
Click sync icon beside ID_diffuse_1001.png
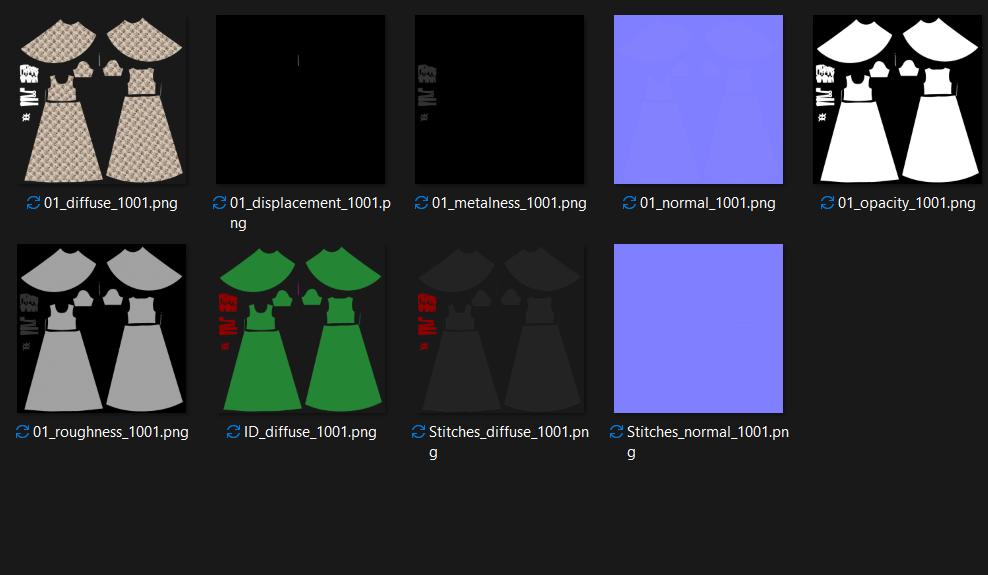(234, 431)
